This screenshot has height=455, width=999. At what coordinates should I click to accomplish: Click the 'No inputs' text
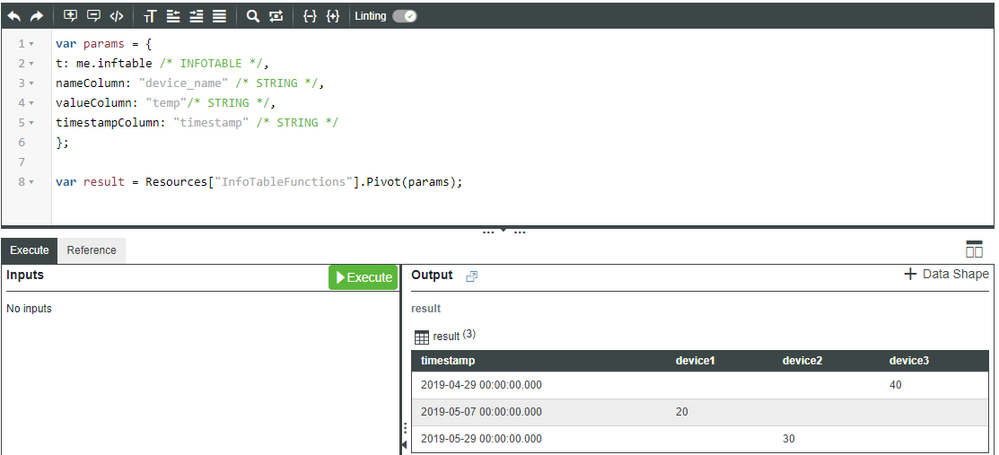(x=29, y=308)
